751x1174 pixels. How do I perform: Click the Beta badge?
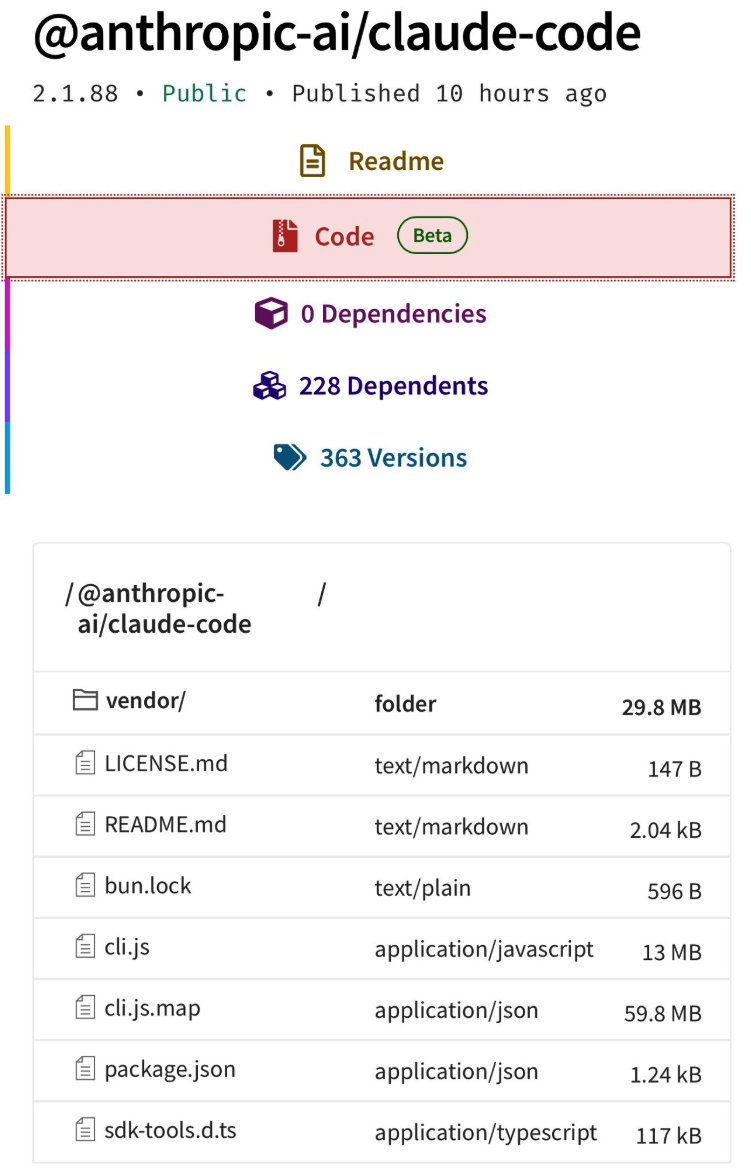432,236
